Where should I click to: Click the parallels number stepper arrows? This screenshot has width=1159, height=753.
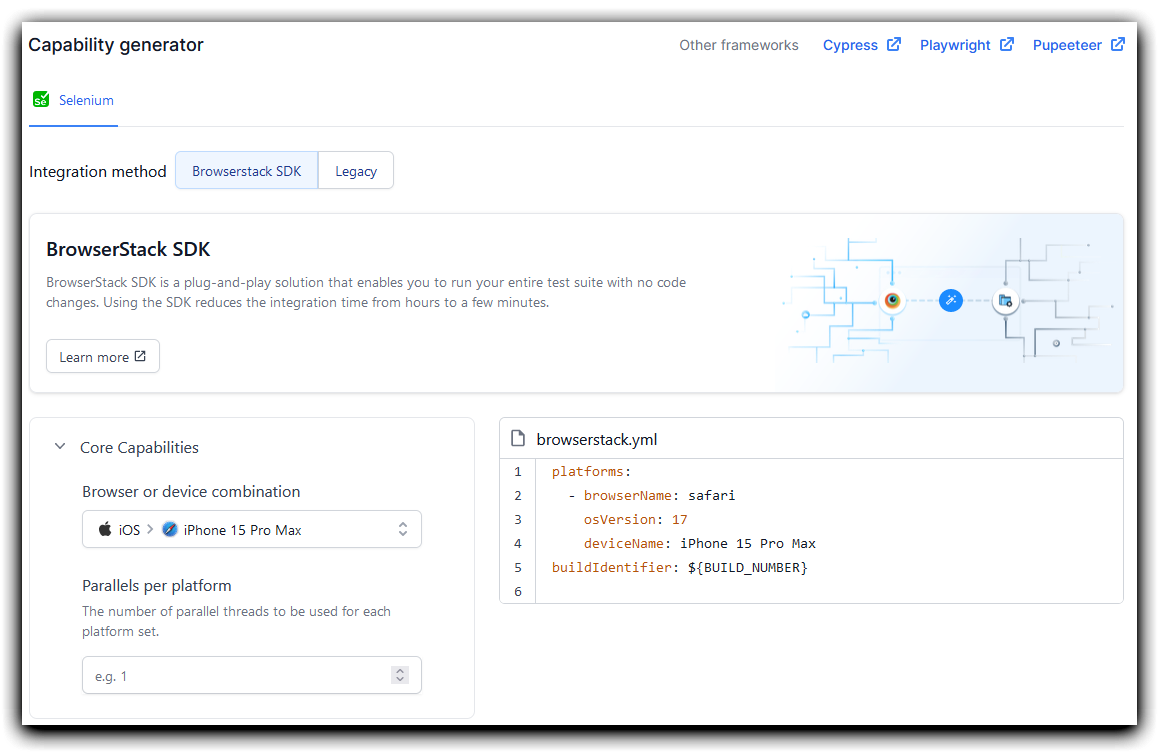click(x=400, y=675)
